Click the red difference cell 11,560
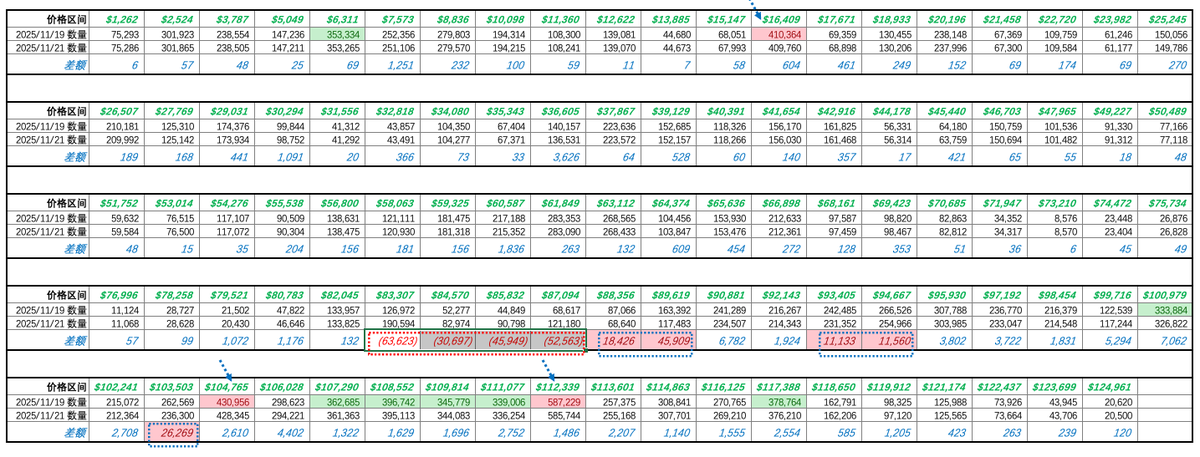Viewport: 1200px width, 457px height. pyautogui.click(x=889, y=341)
